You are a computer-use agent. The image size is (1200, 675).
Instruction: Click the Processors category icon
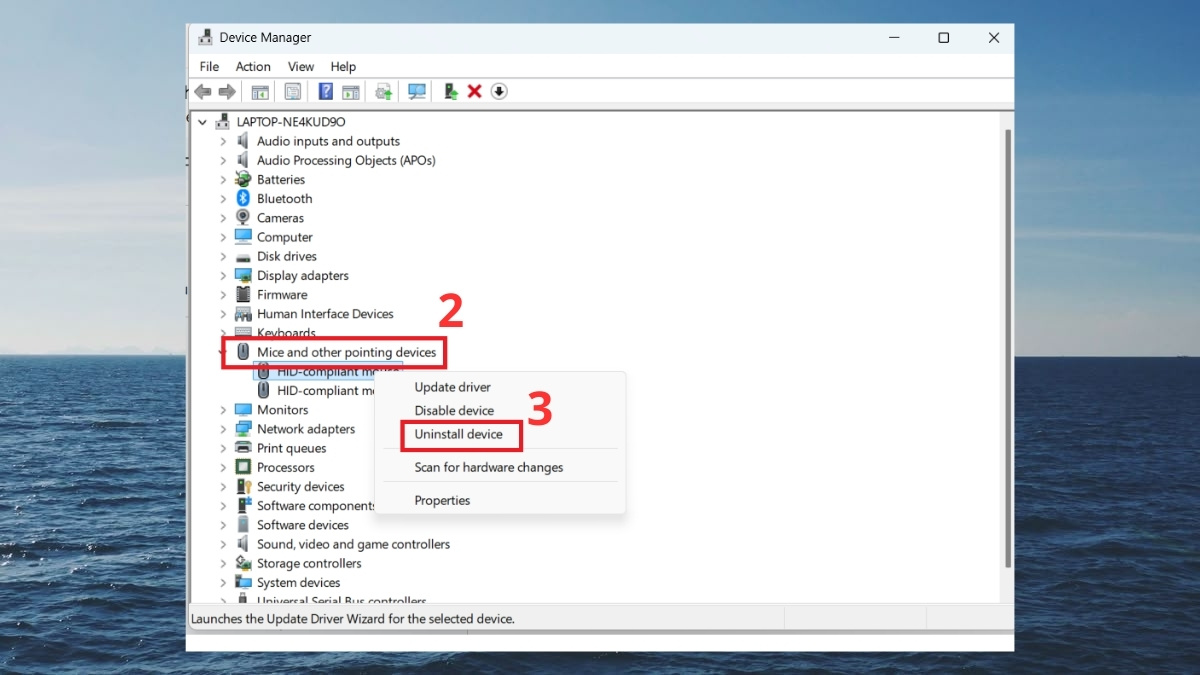point(243,468)
